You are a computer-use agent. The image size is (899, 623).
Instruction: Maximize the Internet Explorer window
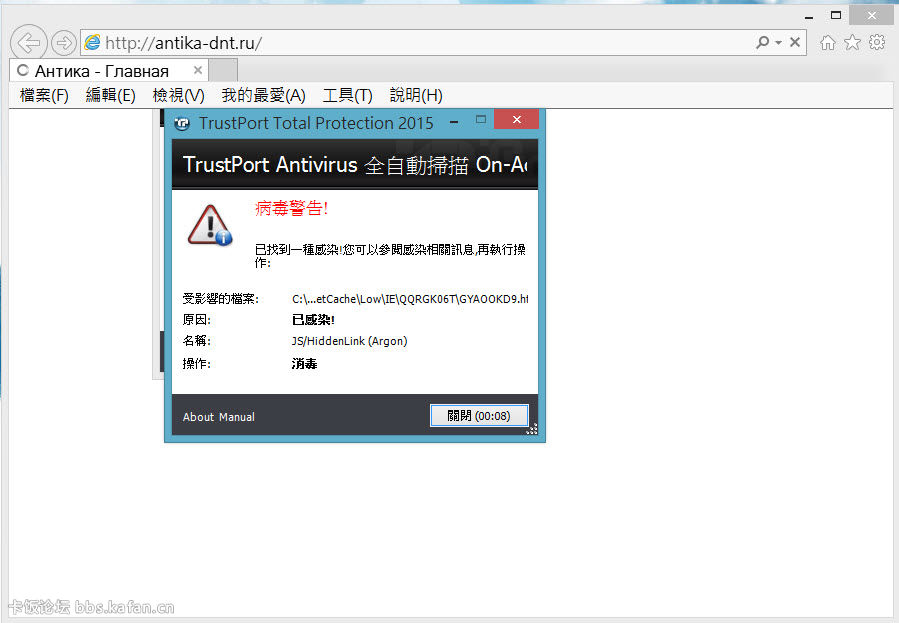(x=836, y=15)
